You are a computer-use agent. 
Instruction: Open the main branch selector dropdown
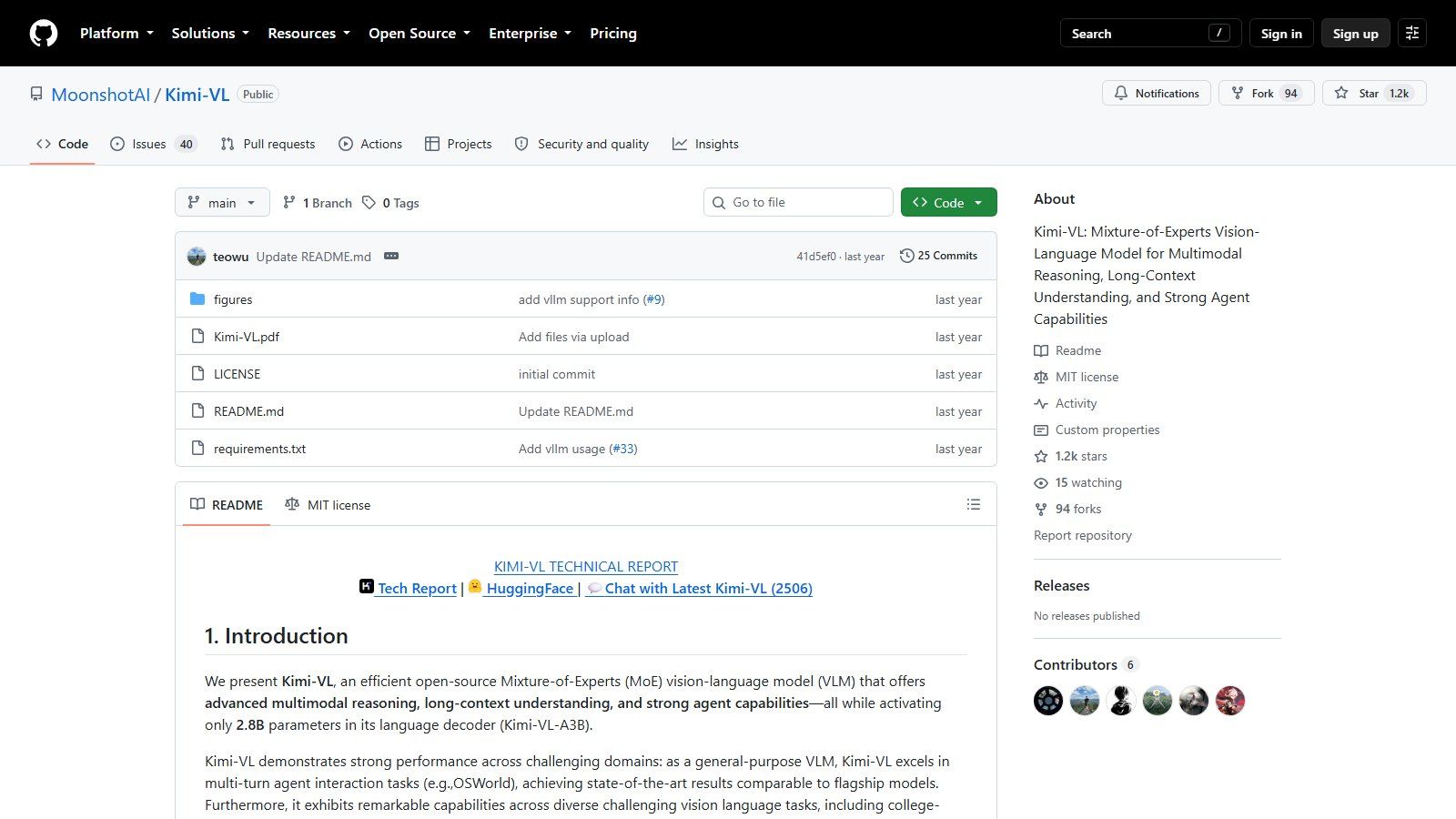(222, 202)
